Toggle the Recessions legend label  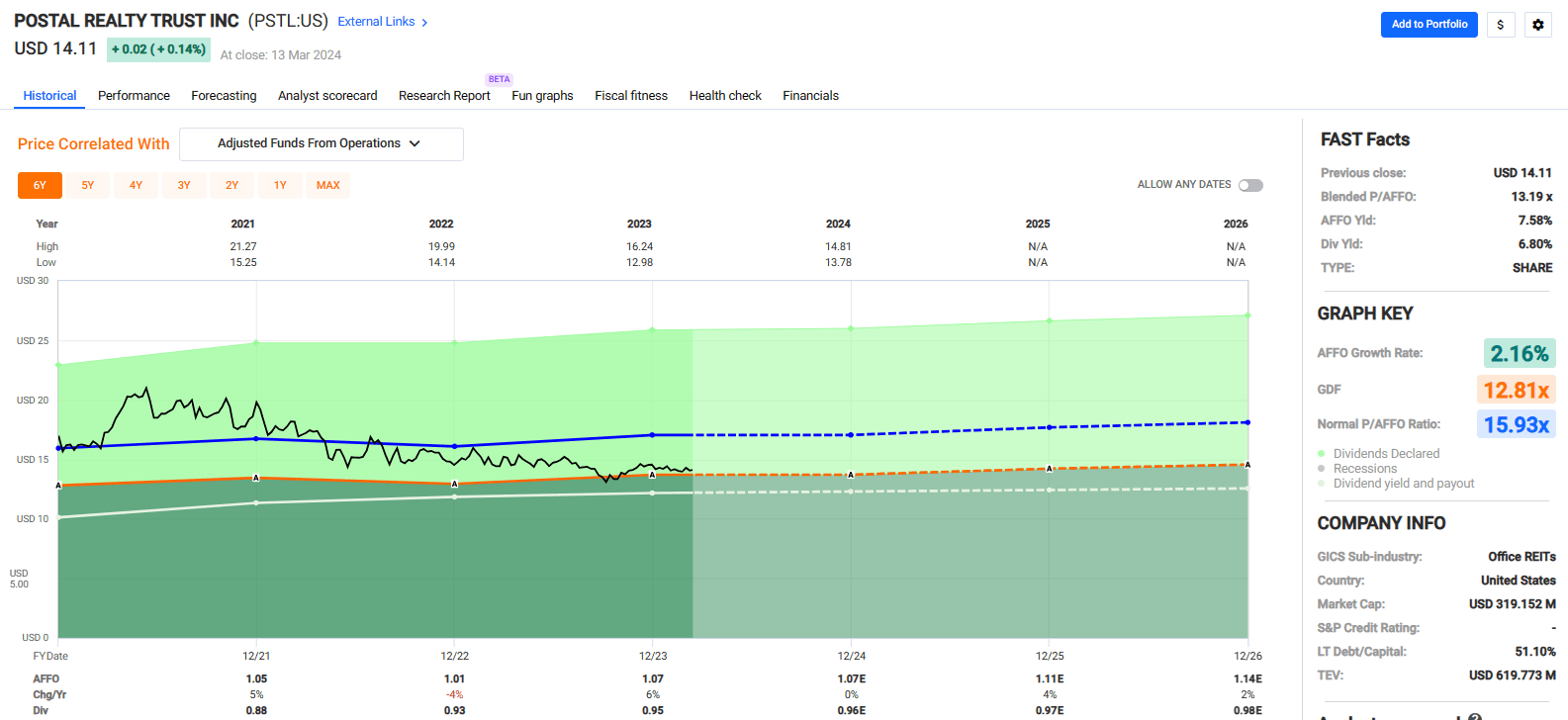(x=1365, y=469)
